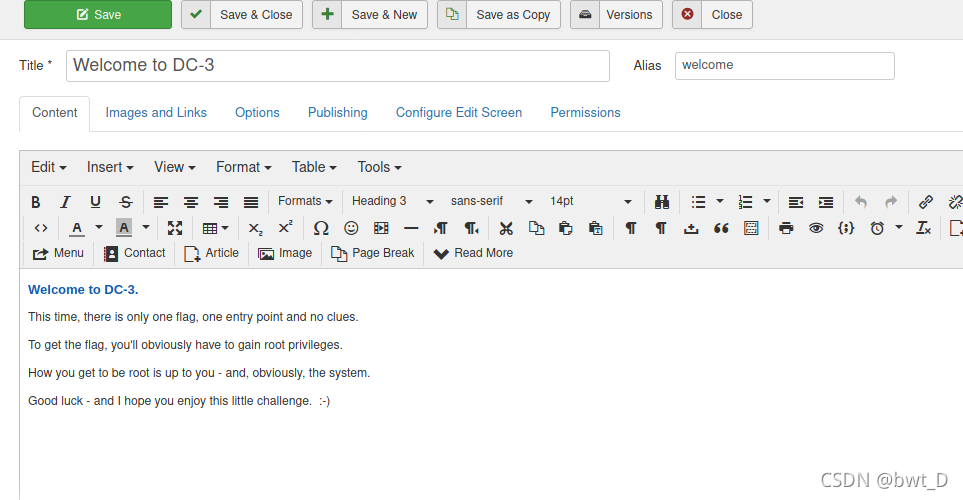Insert blockquote
Screen dimensions: 963x500
pos(721,229)
